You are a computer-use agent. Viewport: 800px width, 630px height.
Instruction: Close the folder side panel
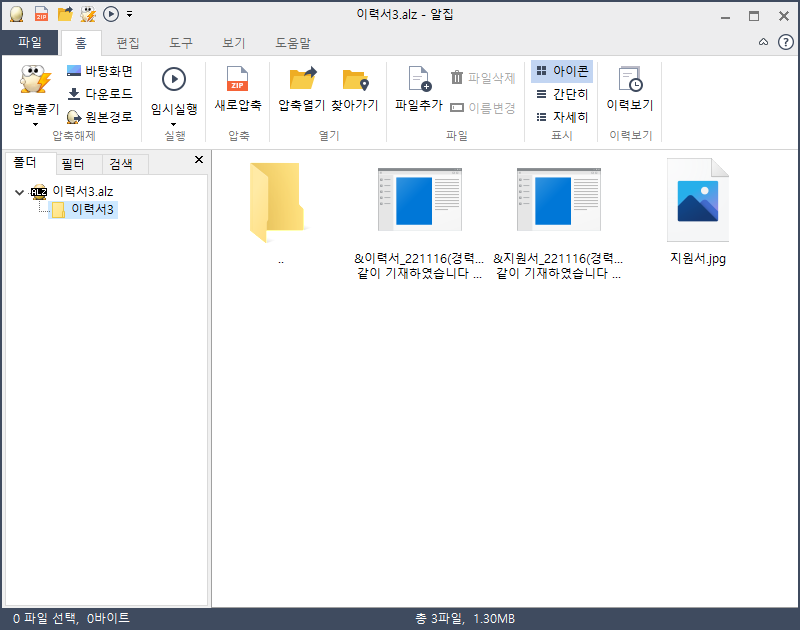coord(199,160)
